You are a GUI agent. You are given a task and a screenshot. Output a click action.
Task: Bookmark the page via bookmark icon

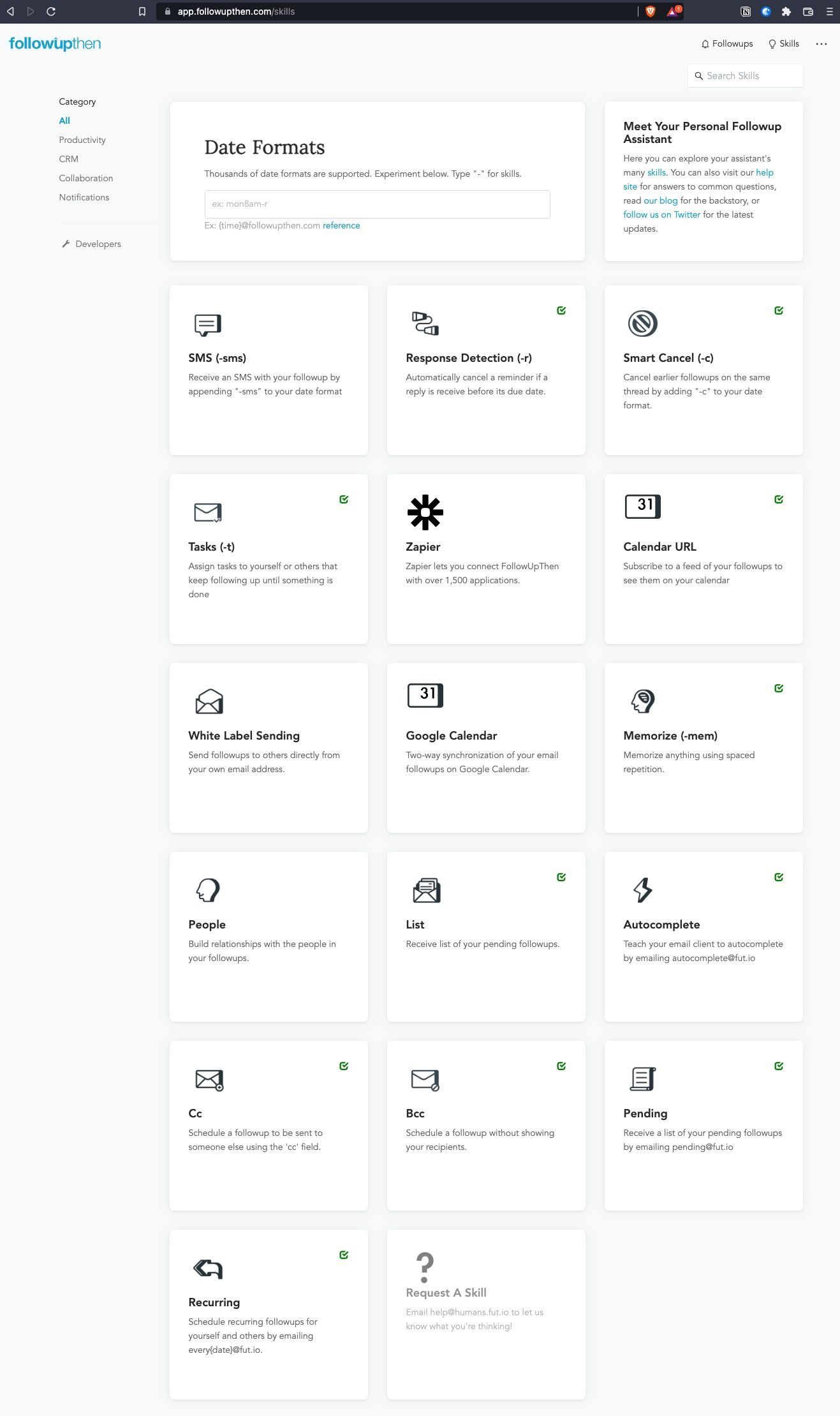[142, 11]
